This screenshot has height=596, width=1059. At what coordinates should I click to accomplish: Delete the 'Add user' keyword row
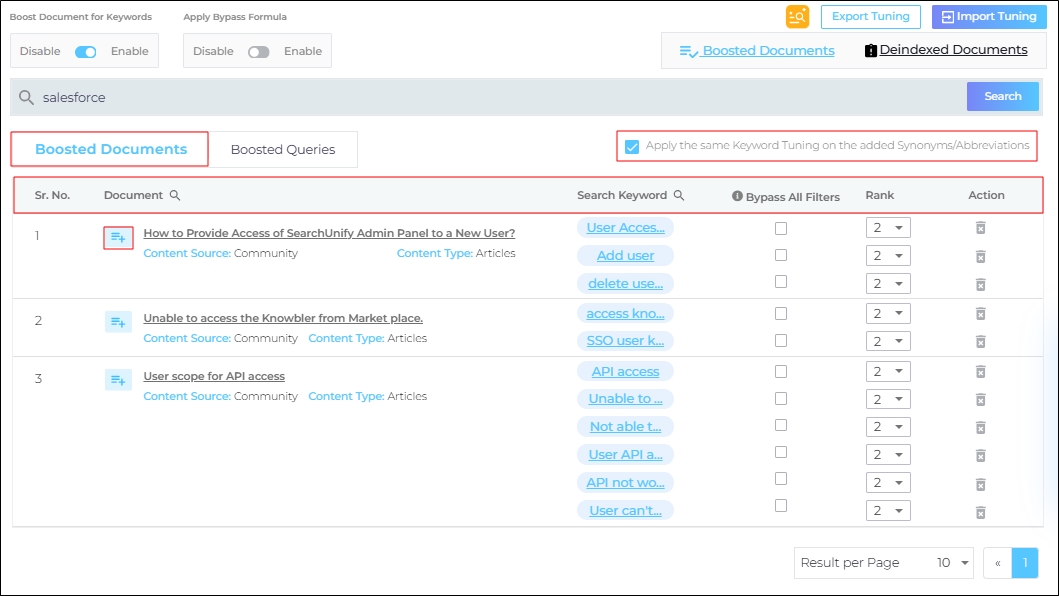point(980,256)
